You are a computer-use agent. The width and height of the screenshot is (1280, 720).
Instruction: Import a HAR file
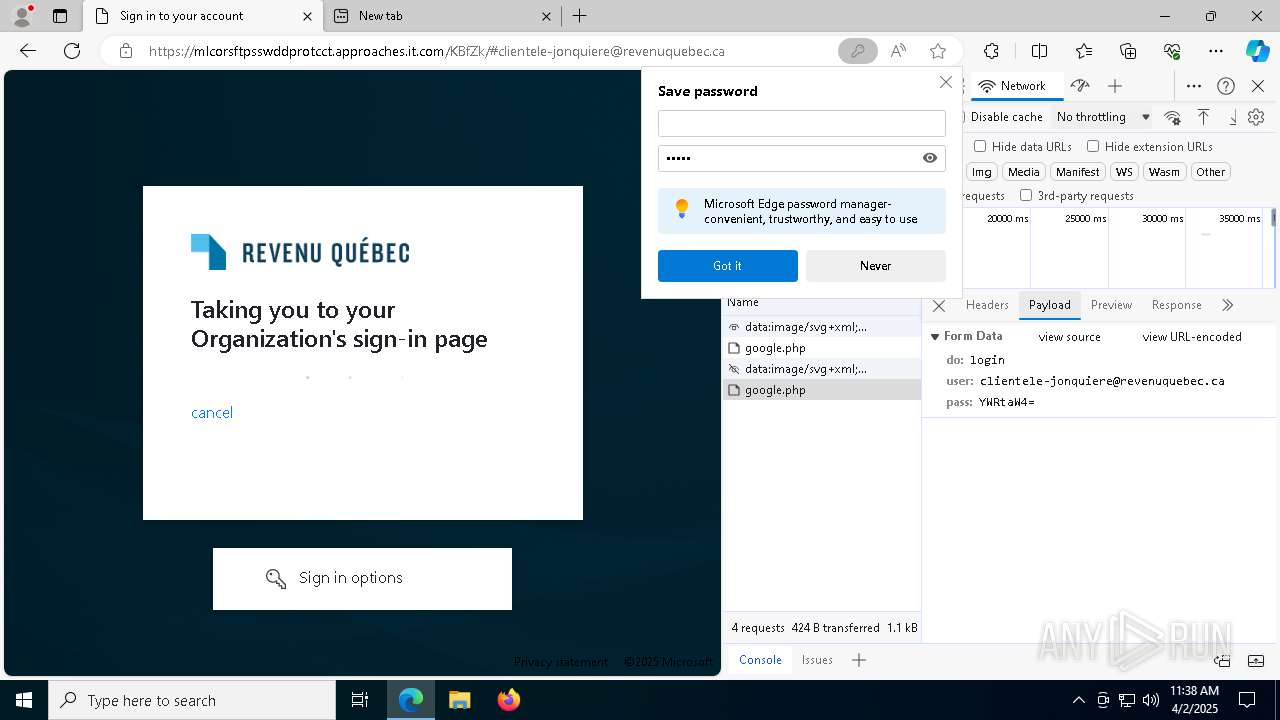point(1204,117)
